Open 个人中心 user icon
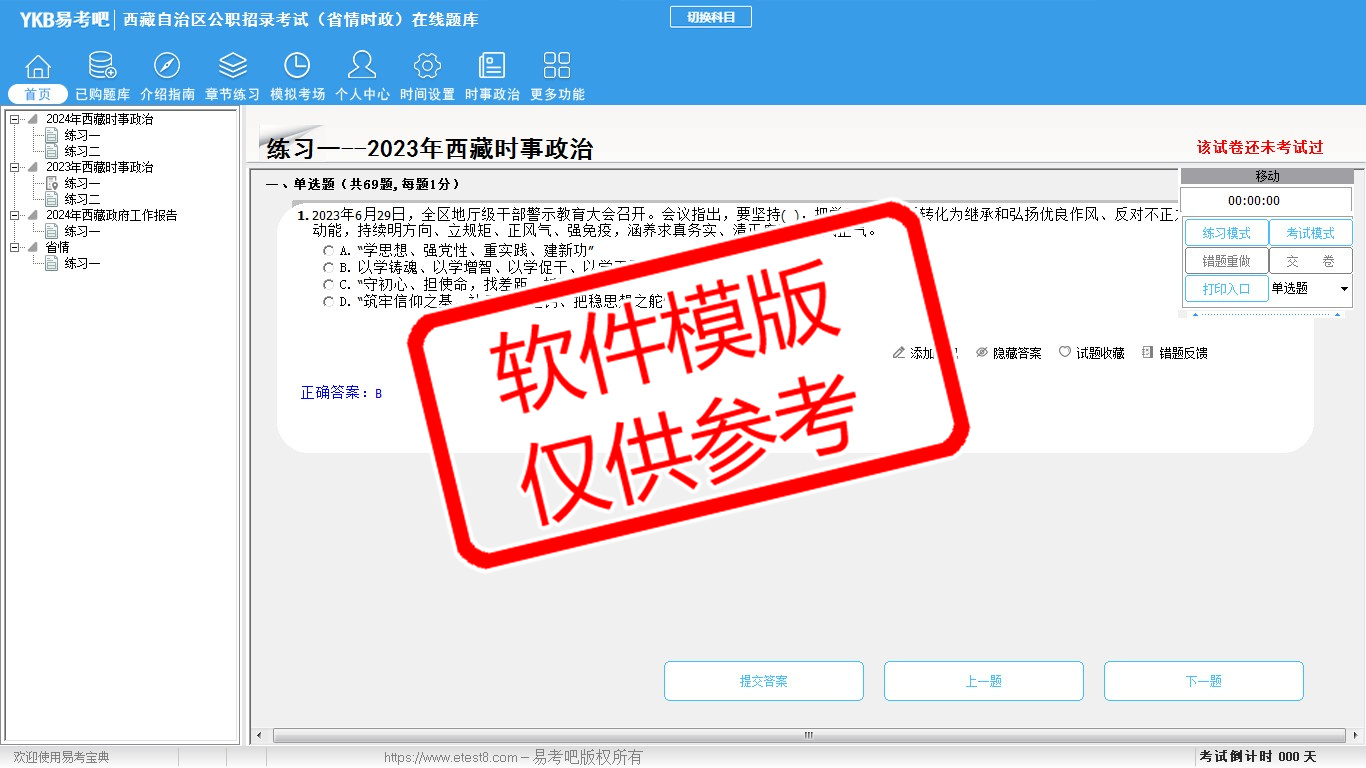1366x768 pixels. pyautogui.click(x=362, y=66)
